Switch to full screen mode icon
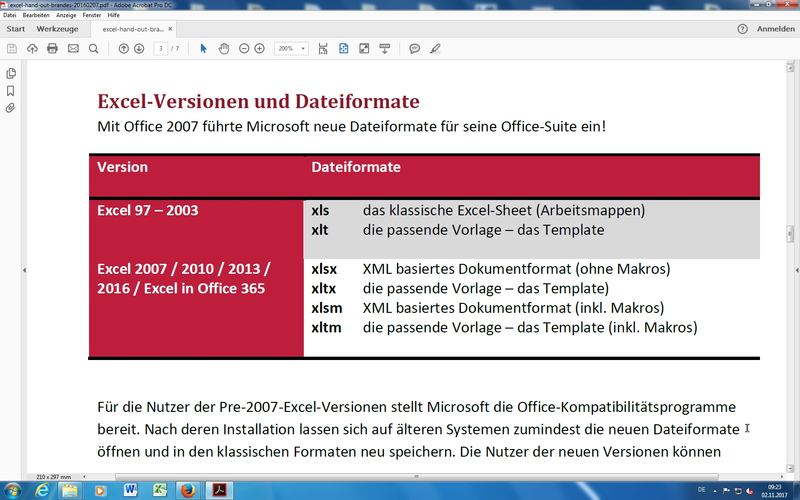The image size is (800, 500). coord(364,48)
